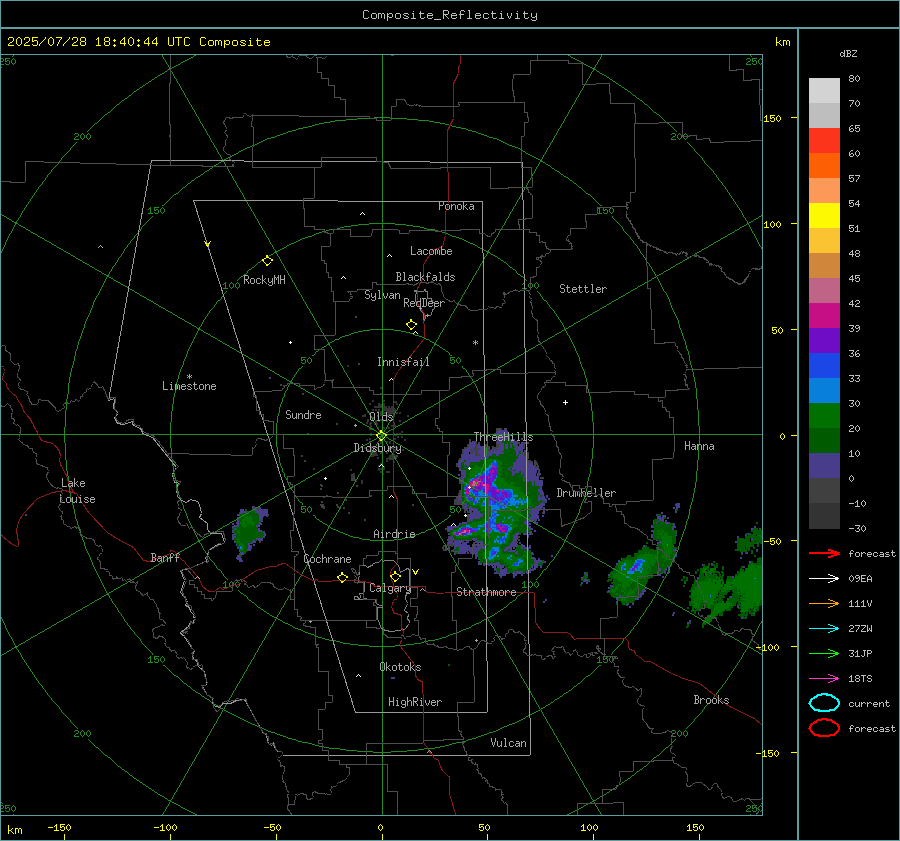Image resolution: width=900 pixels, height=841 pixels.
Task: Select the light blue 30-33 dBZ swatch
Action: click(824, 390)
